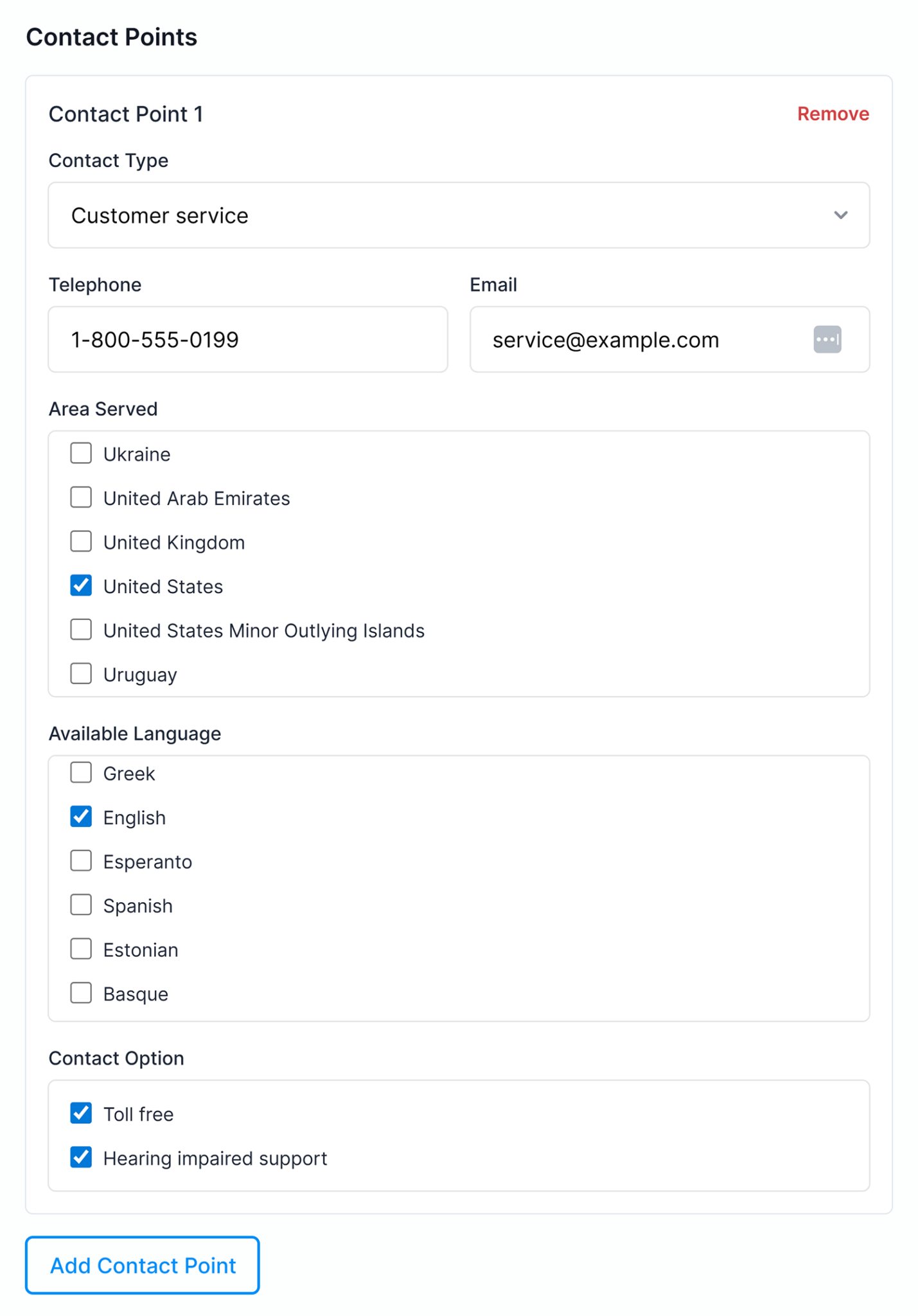Open the Contact Type dropdown
The image size is (918, 1316).
(459, 215)
